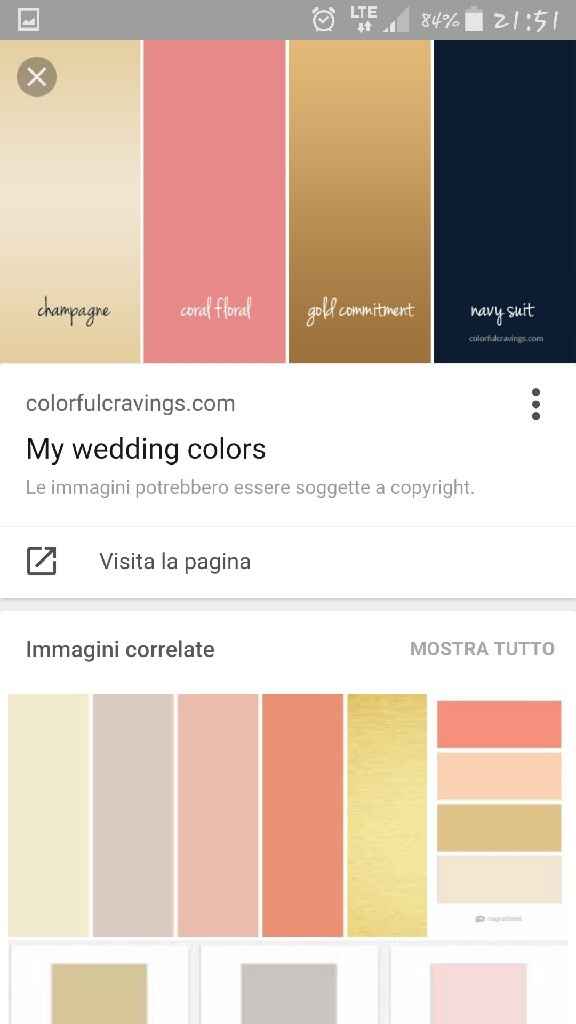Open My wedding colors title
This screenshot has height=1024, width=576.
coord(146,449)
